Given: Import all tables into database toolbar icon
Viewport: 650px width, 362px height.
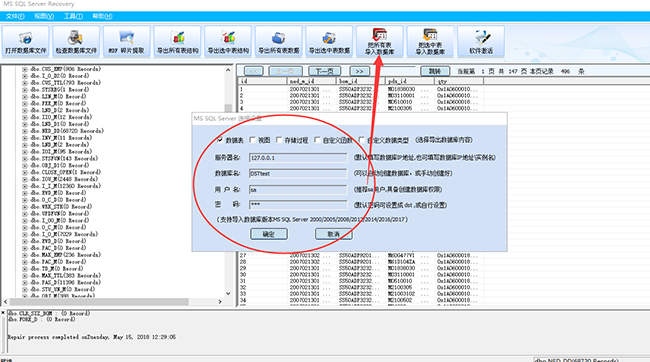Looking at the screenshot, I should click(380, 41).
